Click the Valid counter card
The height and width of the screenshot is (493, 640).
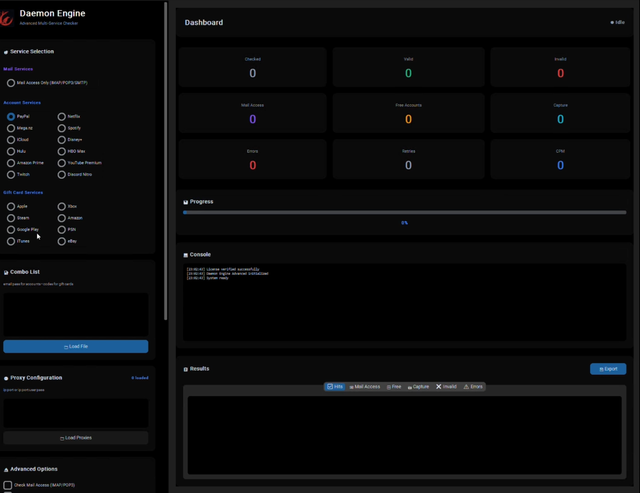(408, 67)
